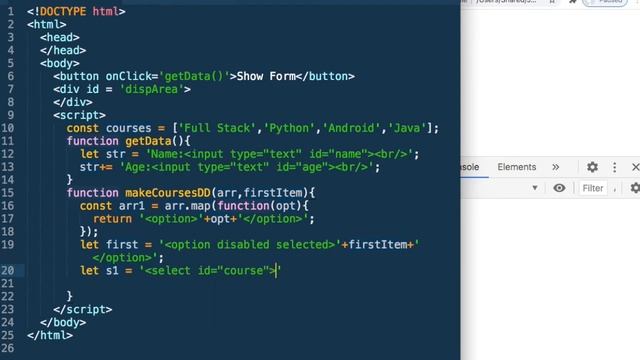This screenshot has height=360, width=640.
Task: Click the 'Age:' input string on line 13
Action: click(247, 167)
